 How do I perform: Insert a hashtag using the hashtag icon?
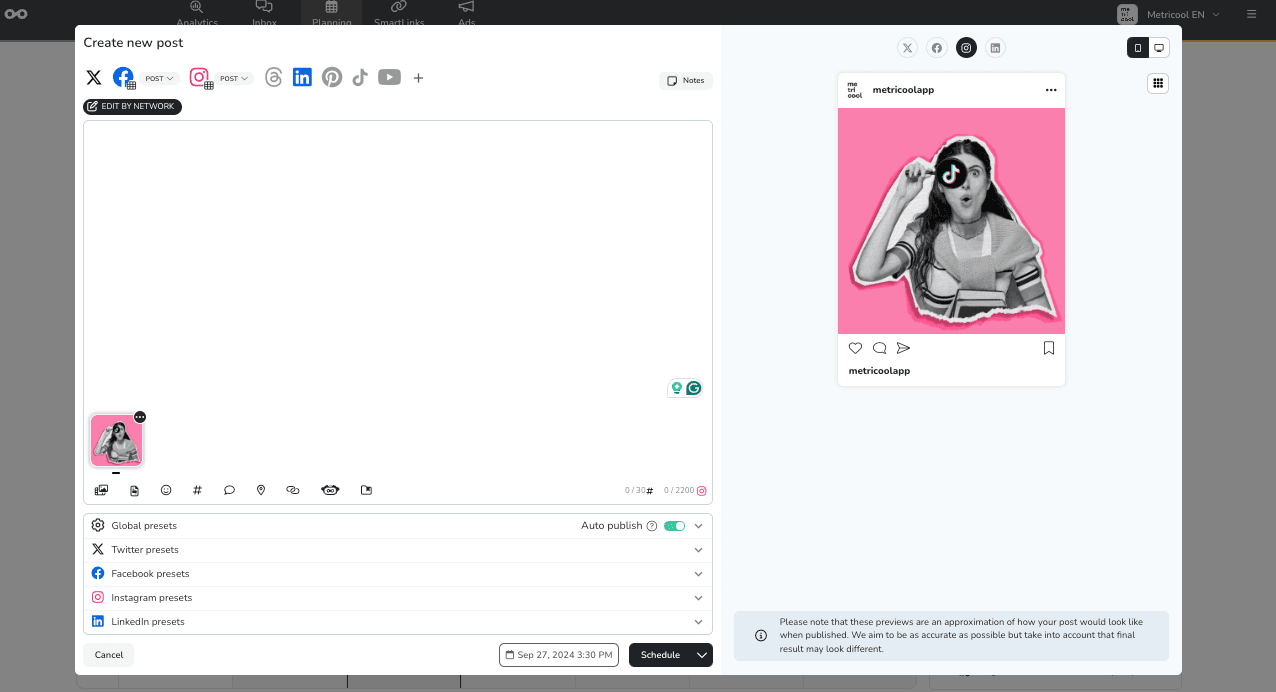tap(197, 490)
